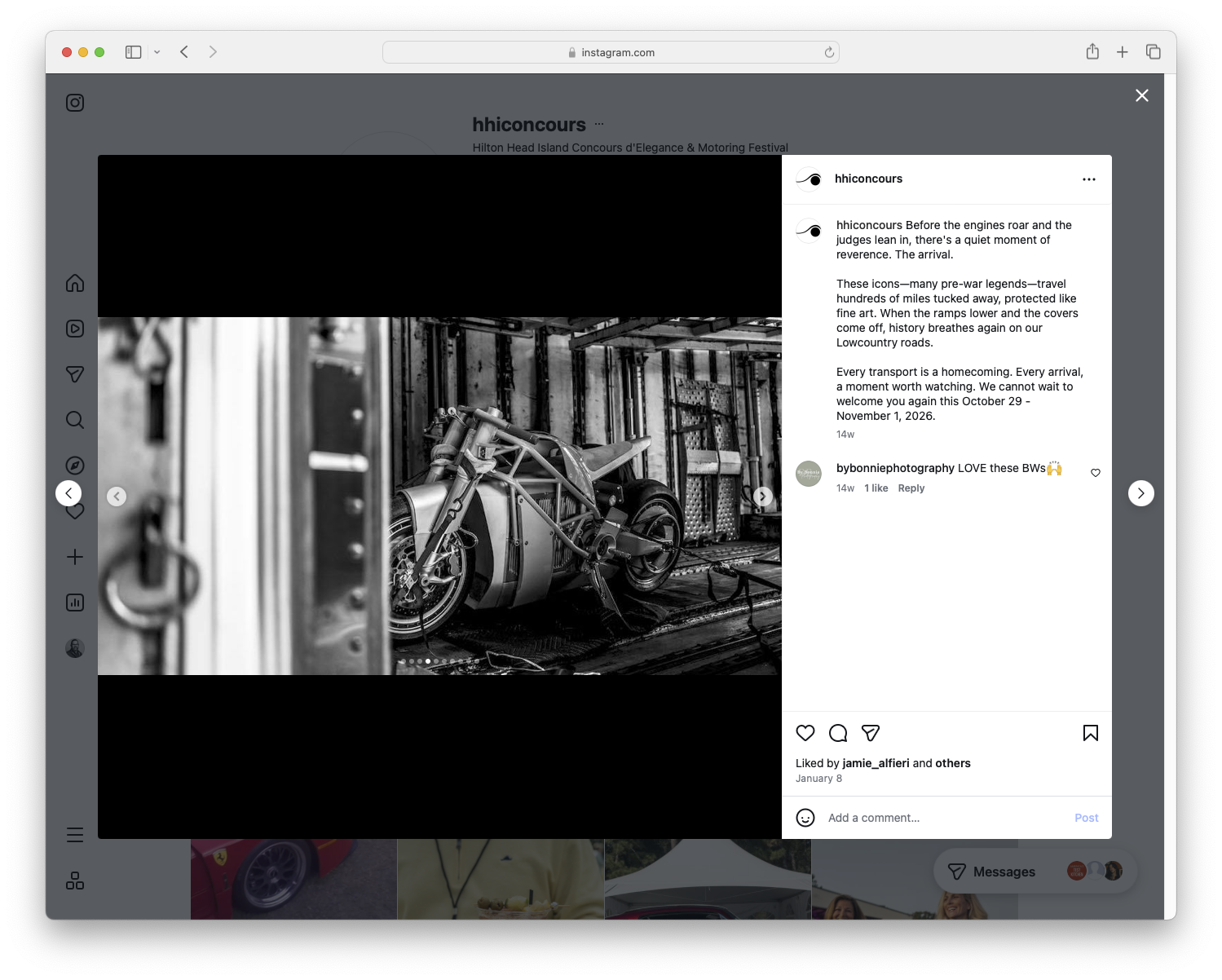This screenshot has height=980, width=1222.
Task: Select the Reels icon in the sidebar
Action: tap(75, 329)
